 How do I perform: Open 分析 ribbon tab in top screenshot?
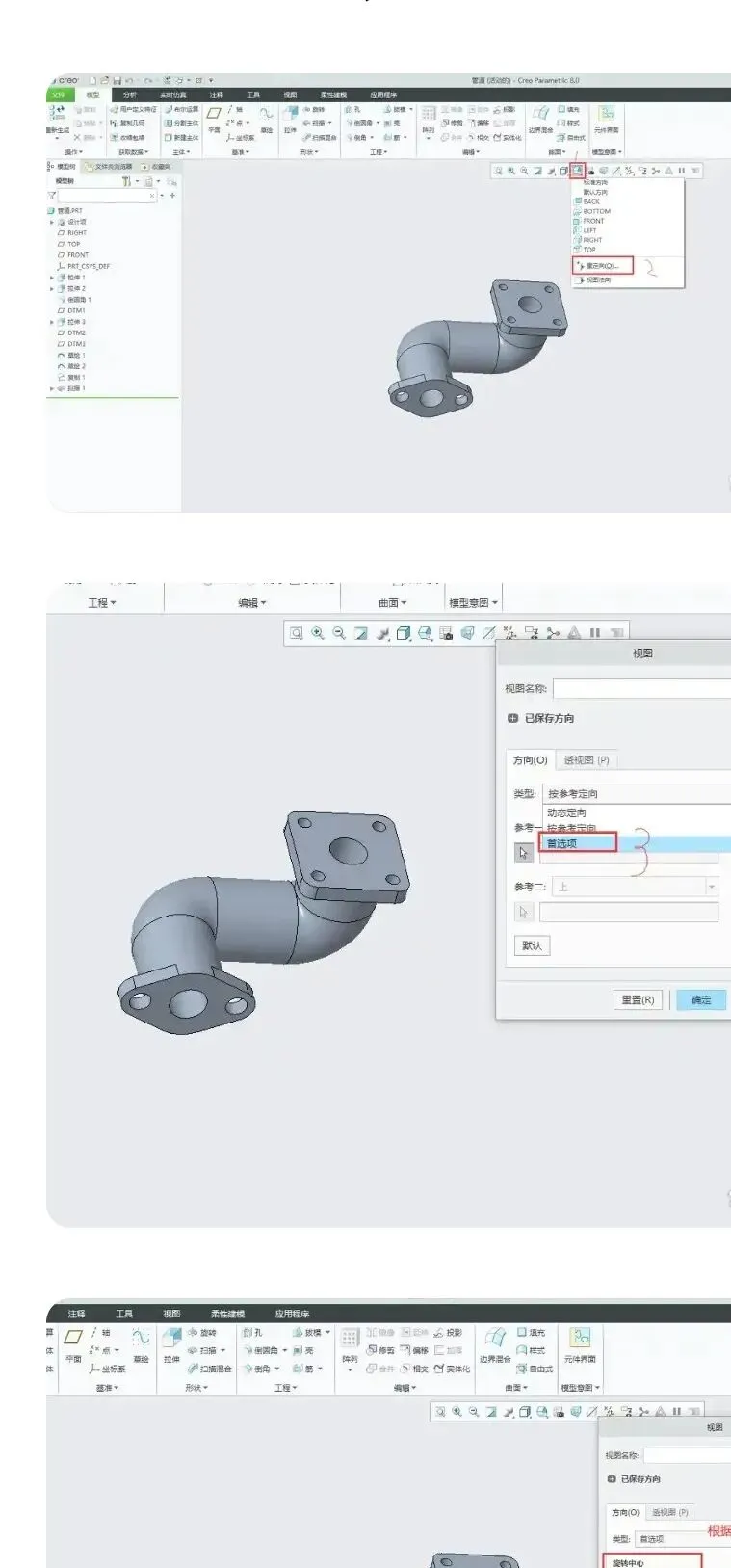130,95
